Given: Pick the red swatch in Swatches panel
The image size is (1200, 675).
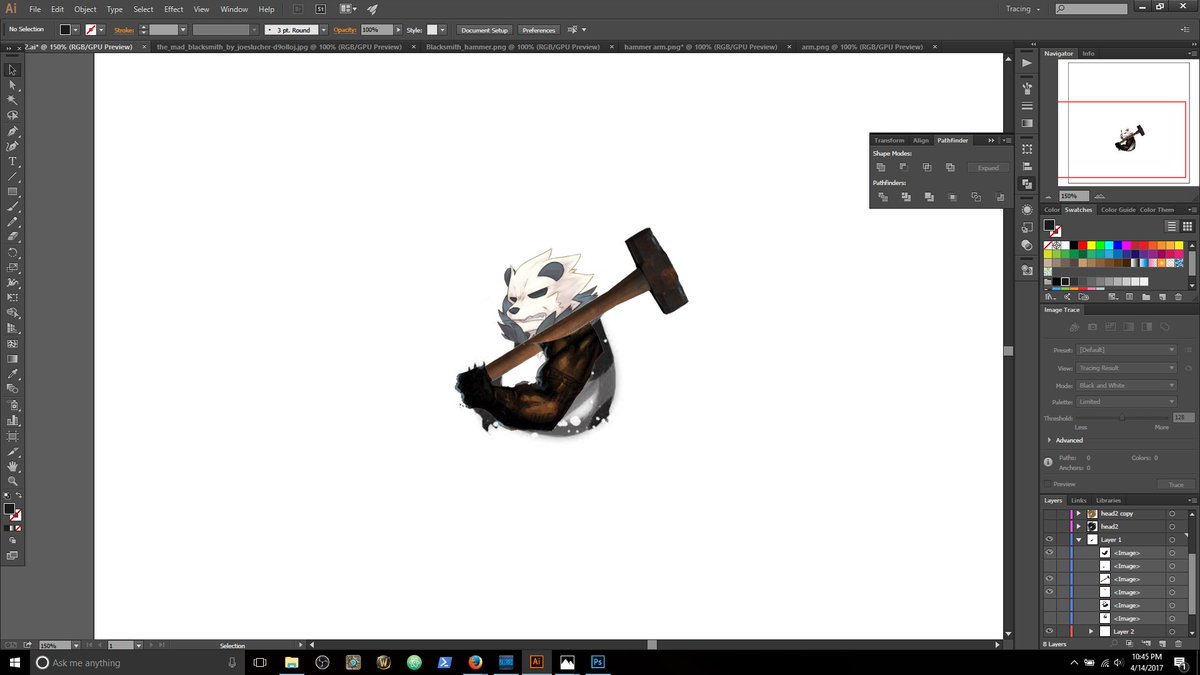Looking at the screenshot, I should click(x=1080, y=245).
